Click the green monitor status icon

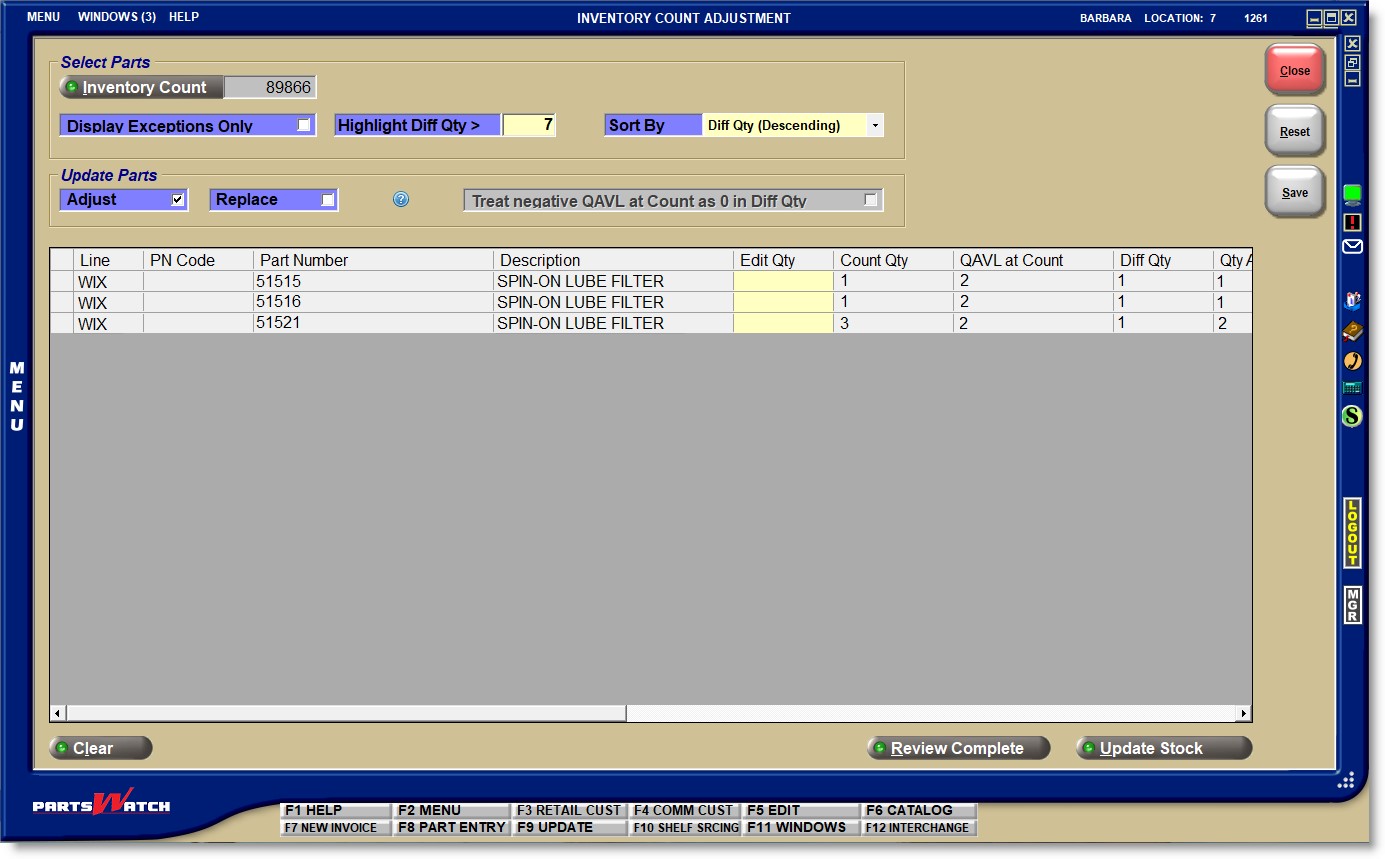1352,194
